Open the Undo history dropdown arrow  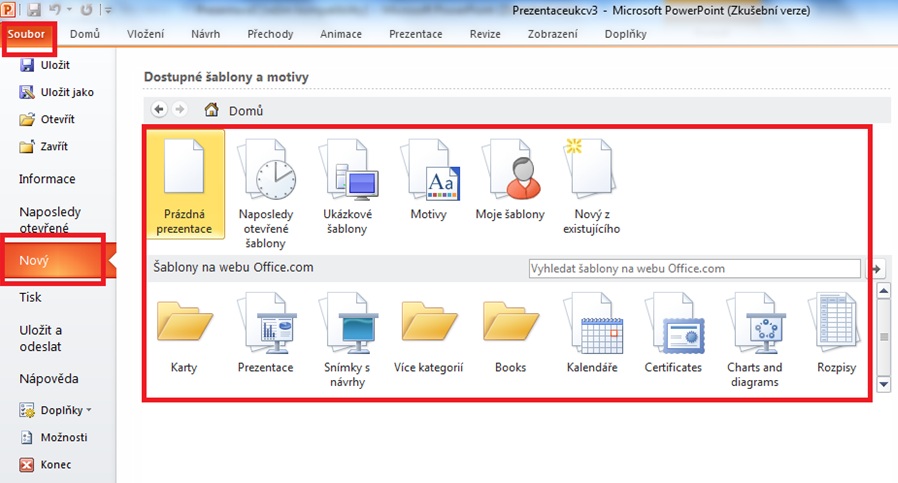(69, 10)
